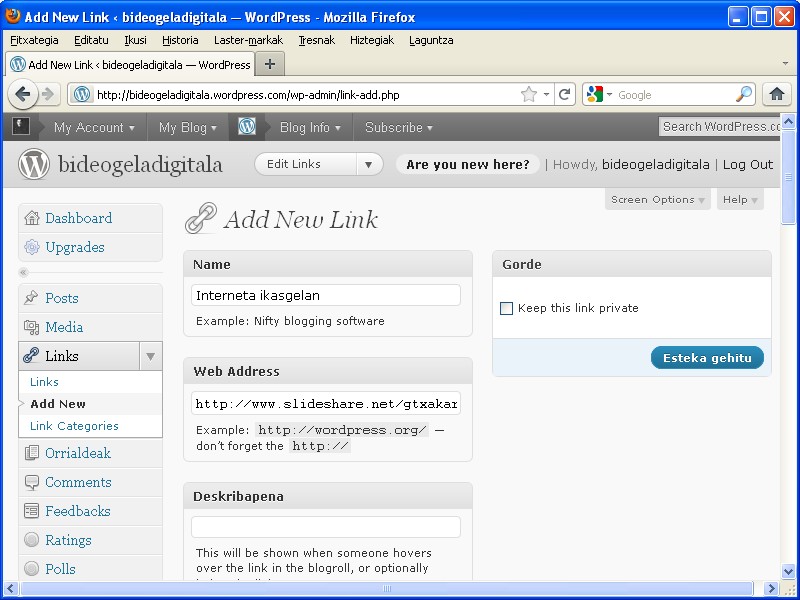The image size is (800, 600).
Task: Open a new tab with the plus button
Action: (270, 64)
